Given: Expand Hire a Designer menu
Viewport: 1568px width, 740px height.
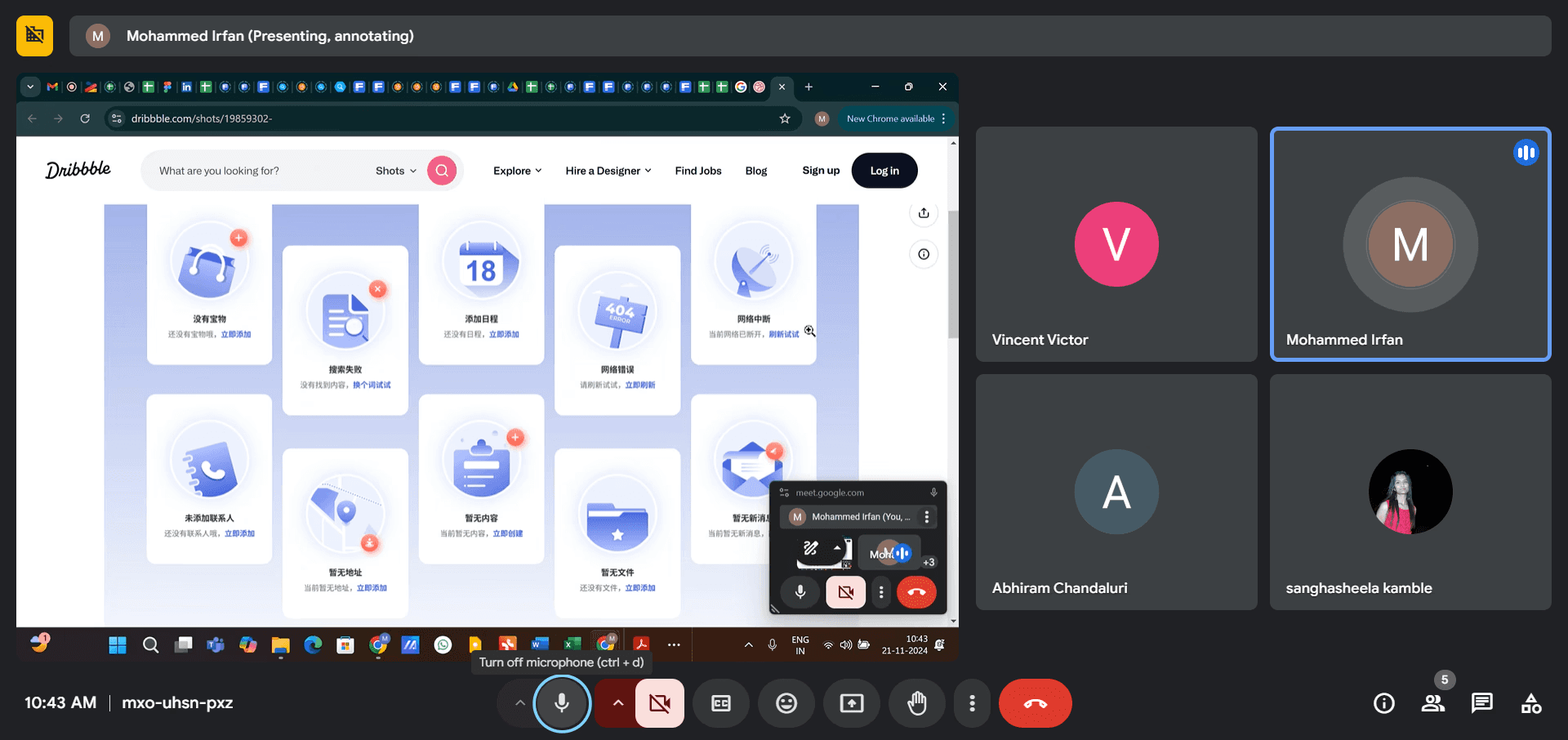Looking at the screenshot, I should tap(608, 171).
